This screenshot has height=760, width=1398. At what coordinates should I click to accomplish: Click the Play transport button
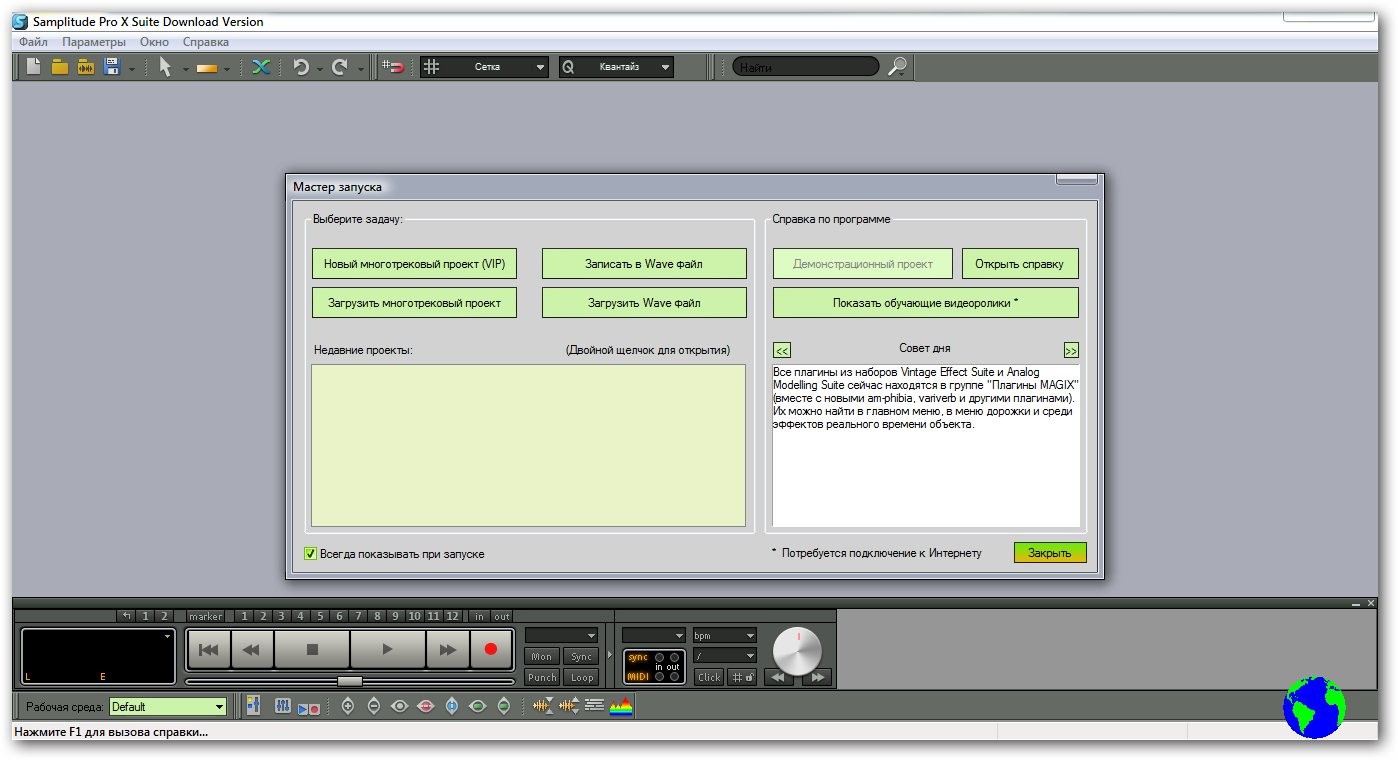(387, 649)
